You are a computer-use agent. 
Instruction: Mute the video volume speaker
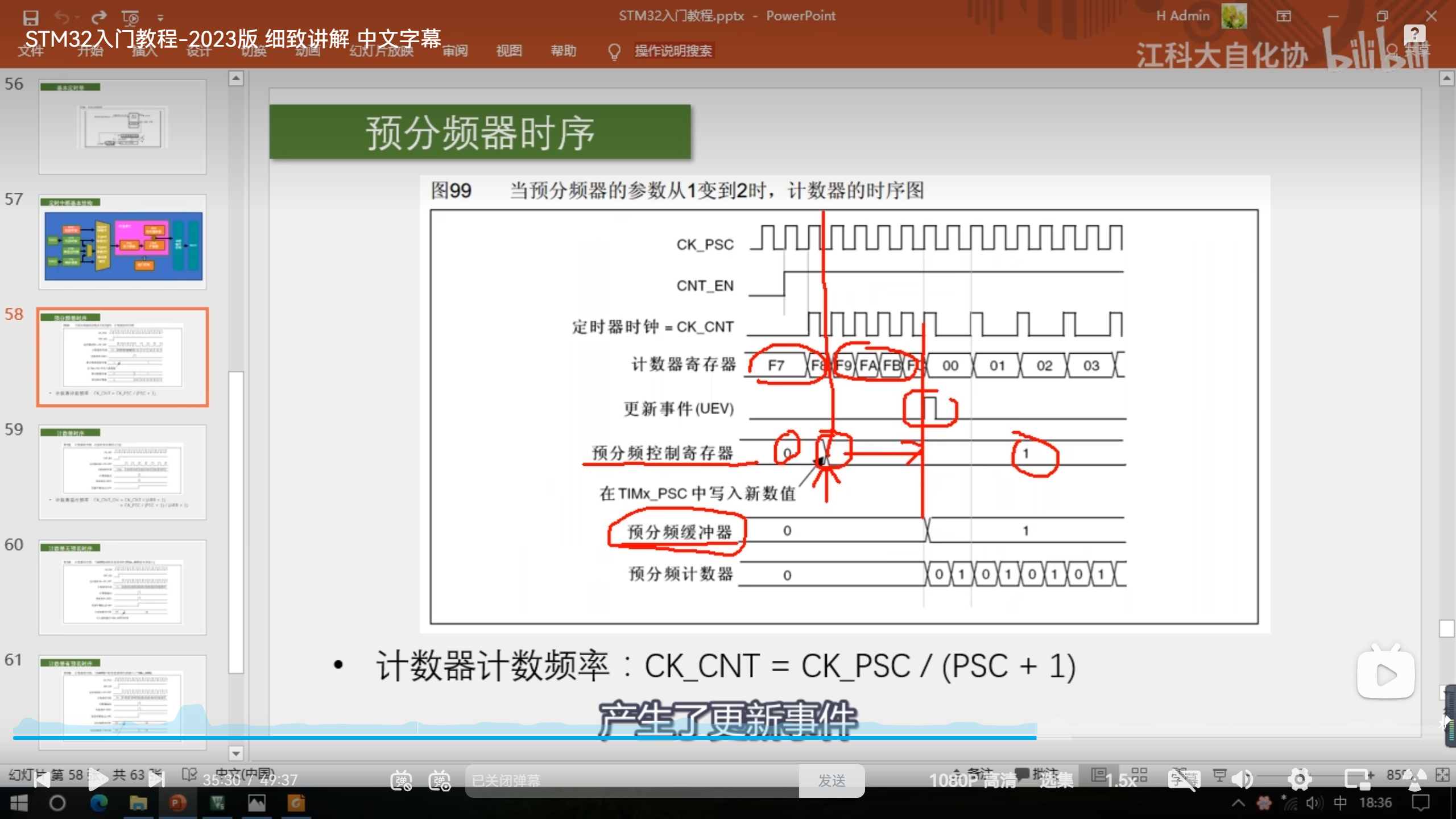coord(1242,779)
